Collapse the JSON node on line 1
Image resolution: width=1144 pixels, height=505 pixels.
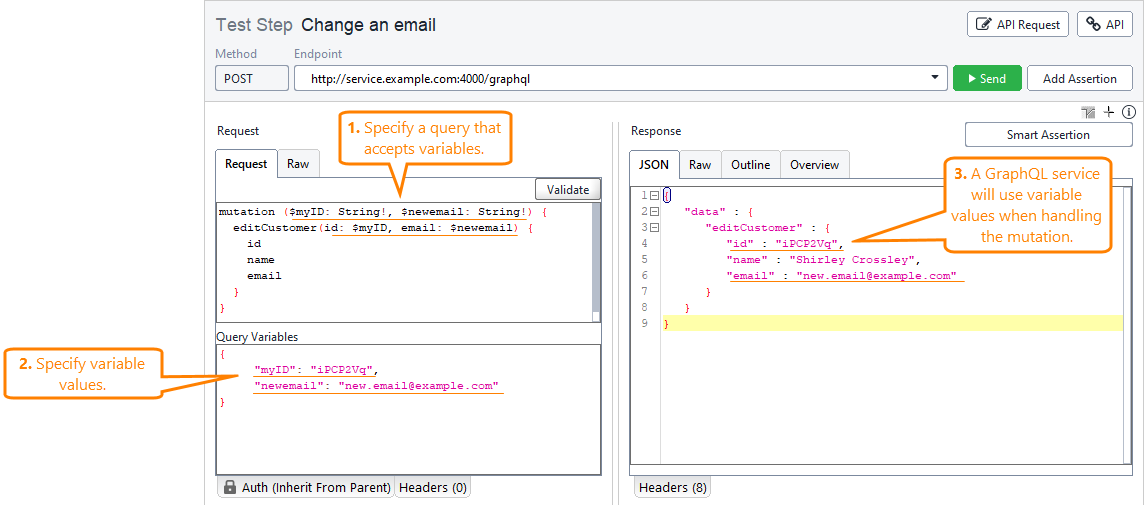pyautogui.click(x=654, y=195)
